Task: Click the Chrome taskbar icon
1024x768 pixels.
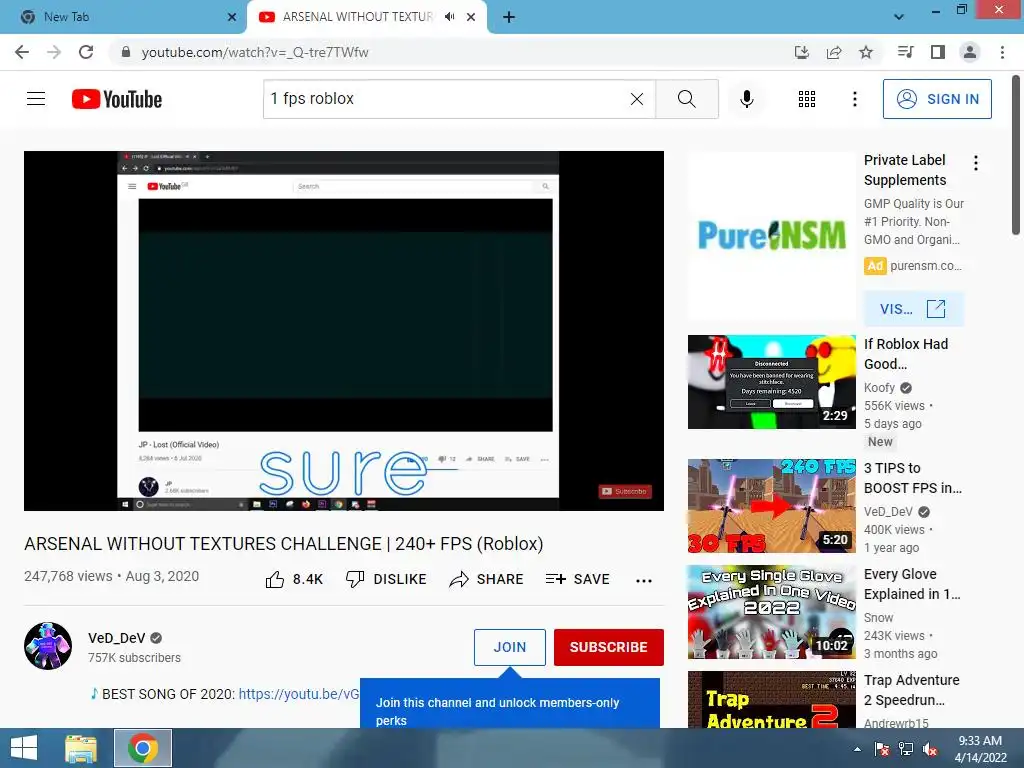Action: [143, 748]
